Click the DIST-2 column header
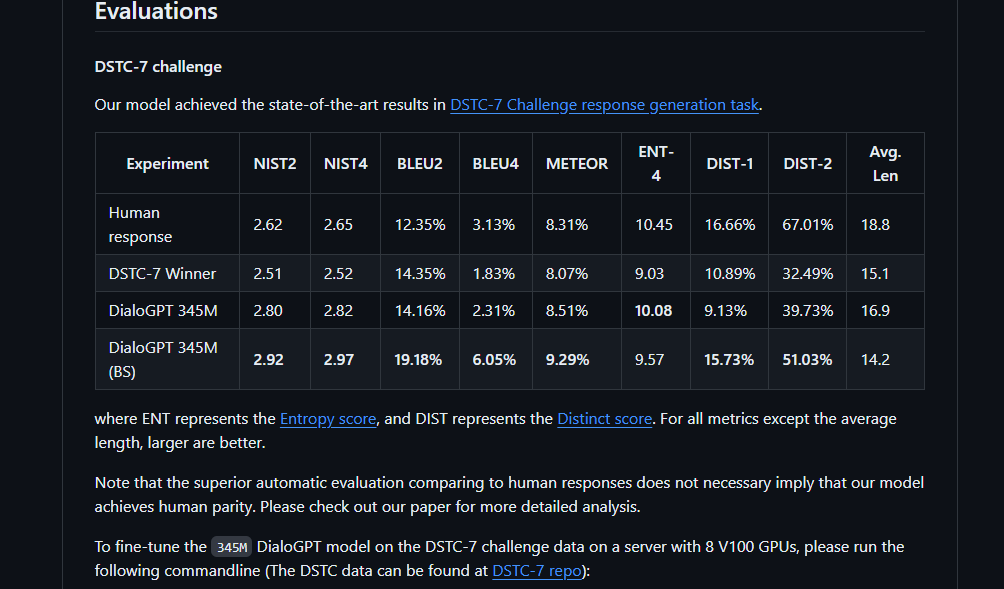The height and width of the screenshot is (589, 1004). 807,164
